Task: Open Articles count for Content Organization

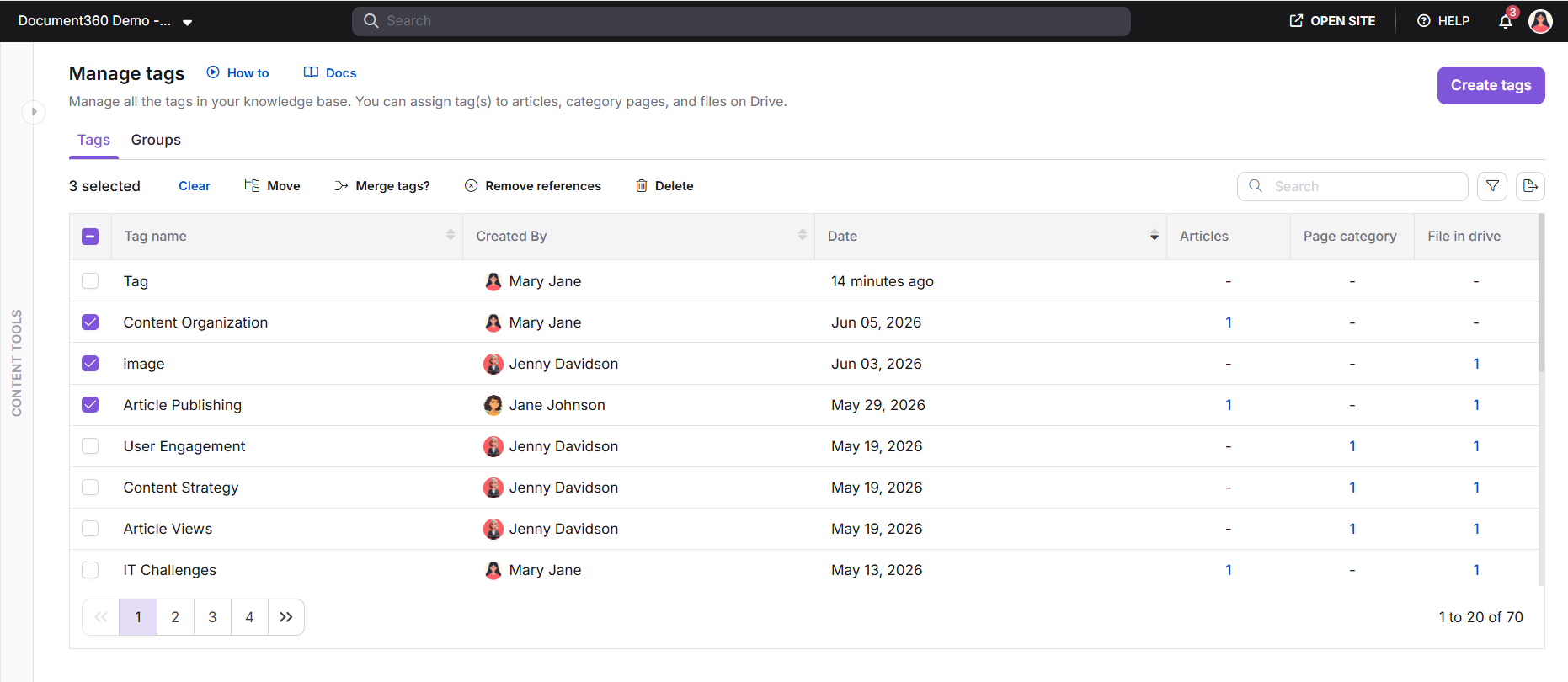Action: pyautogui.click(x=1229, y=322)
